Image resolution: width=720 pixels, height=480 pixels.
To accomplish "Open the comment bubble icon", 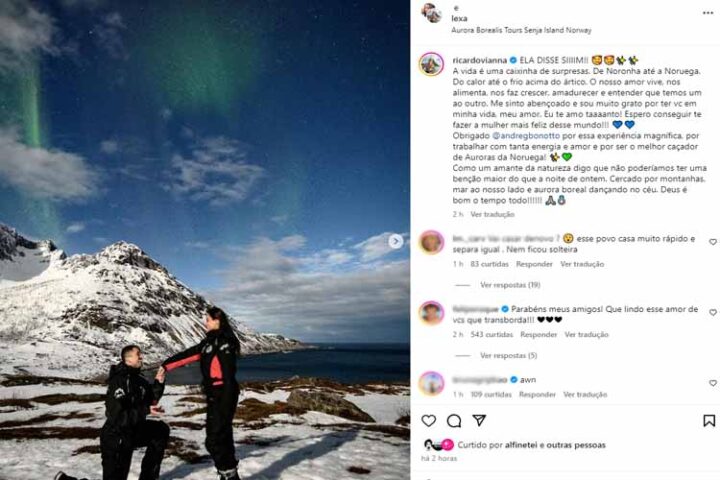I will (x=454, y=421).
